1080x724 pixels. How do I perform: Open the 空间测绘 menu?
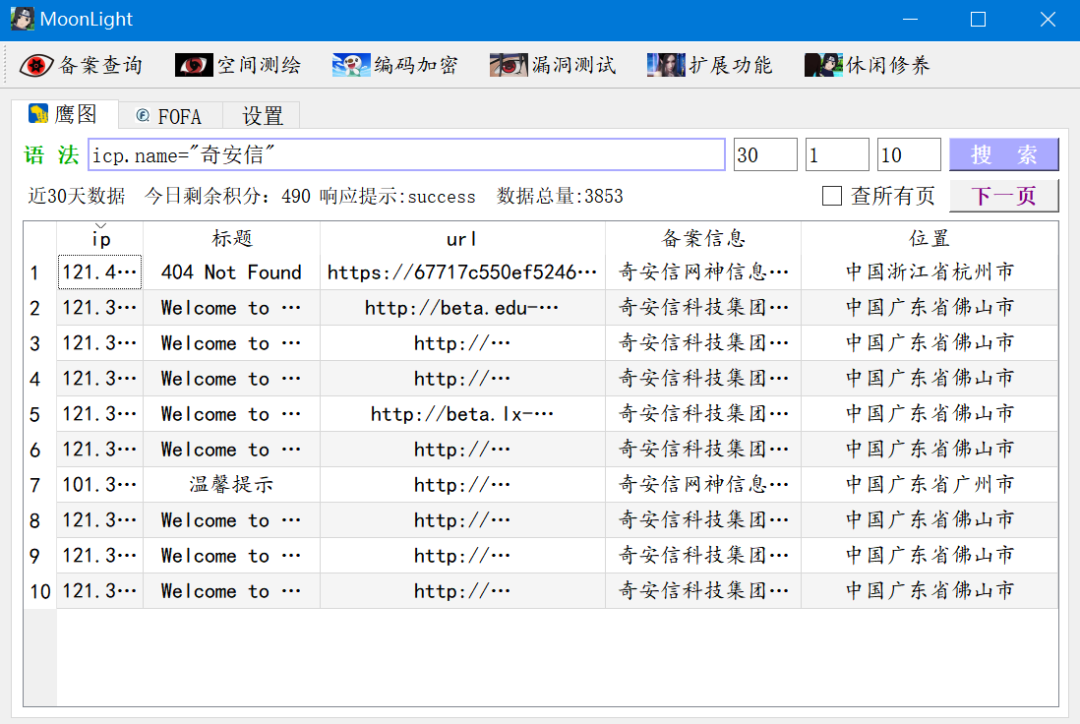pyautogui.click(x=238, y=65)
